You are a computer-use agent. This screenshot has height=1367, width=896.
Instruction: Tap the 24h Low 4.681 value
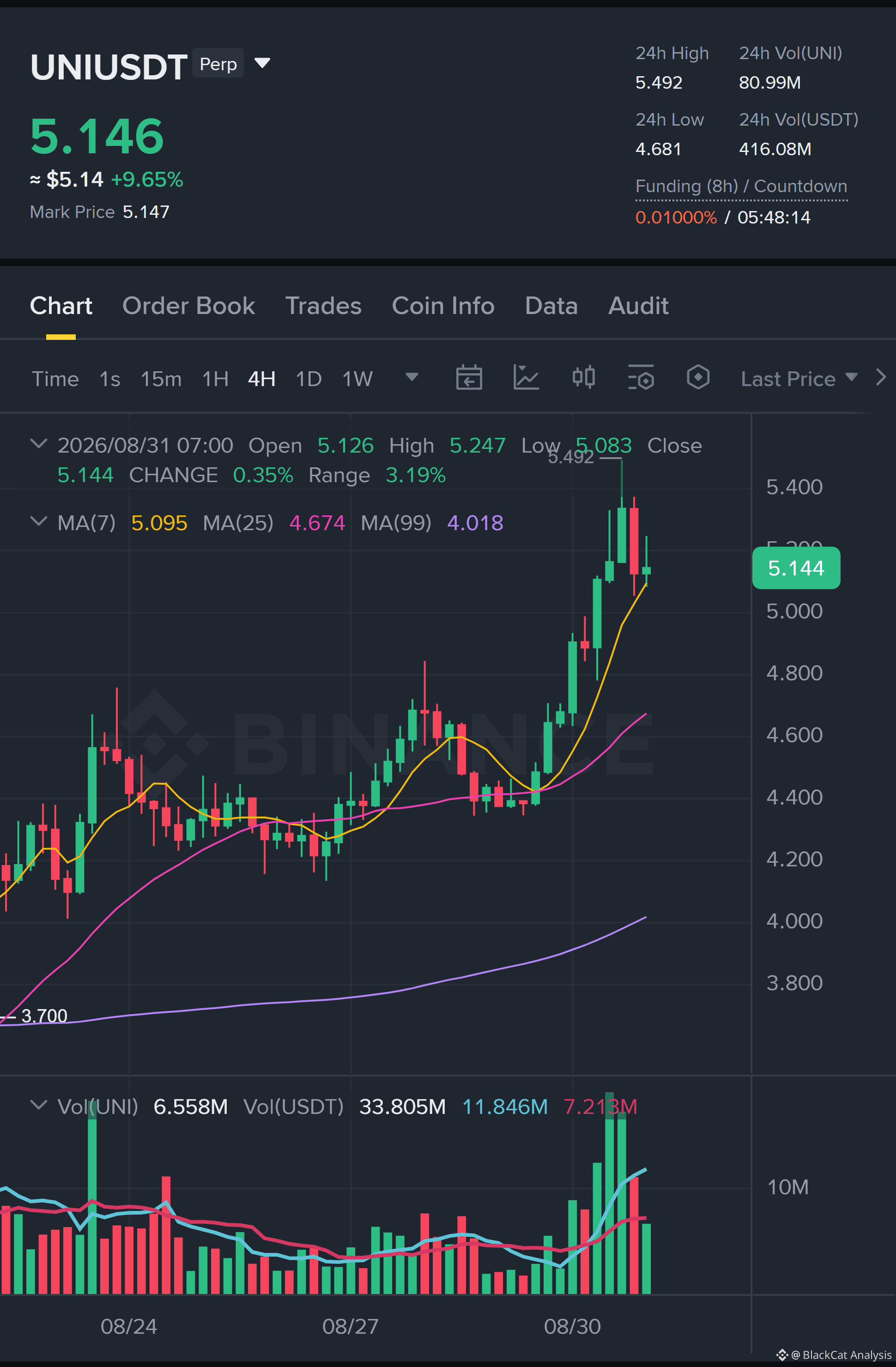pyautogui.click(x=658, y=149)
